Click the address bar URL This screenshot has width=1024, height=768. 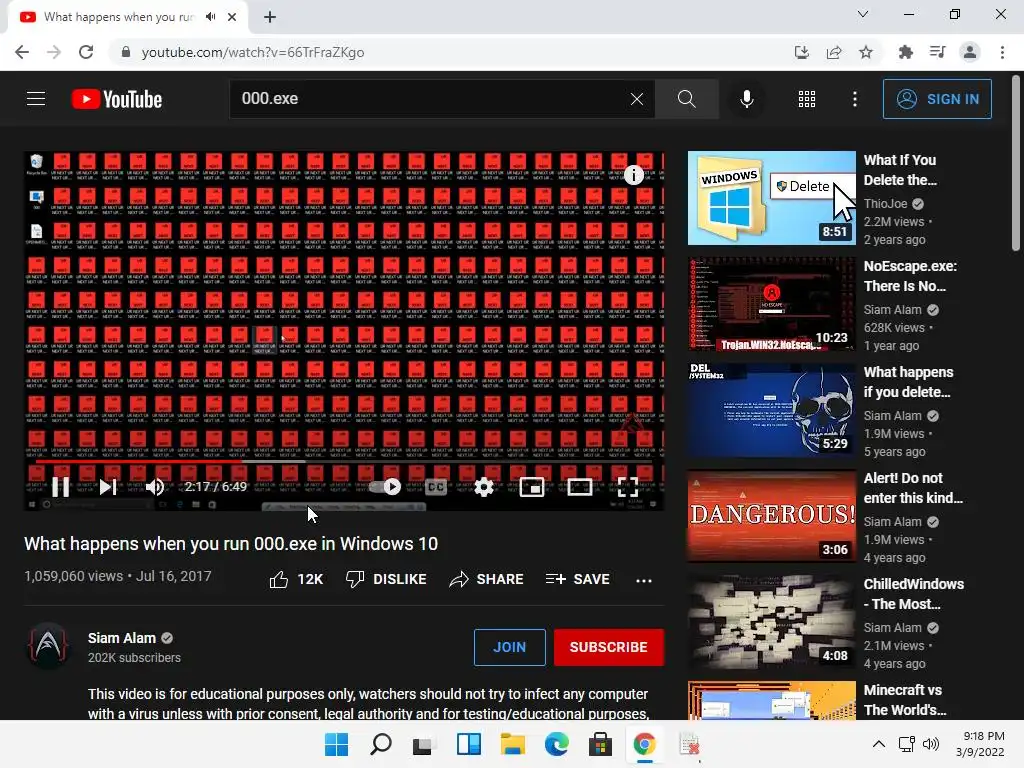coord(253,52)
